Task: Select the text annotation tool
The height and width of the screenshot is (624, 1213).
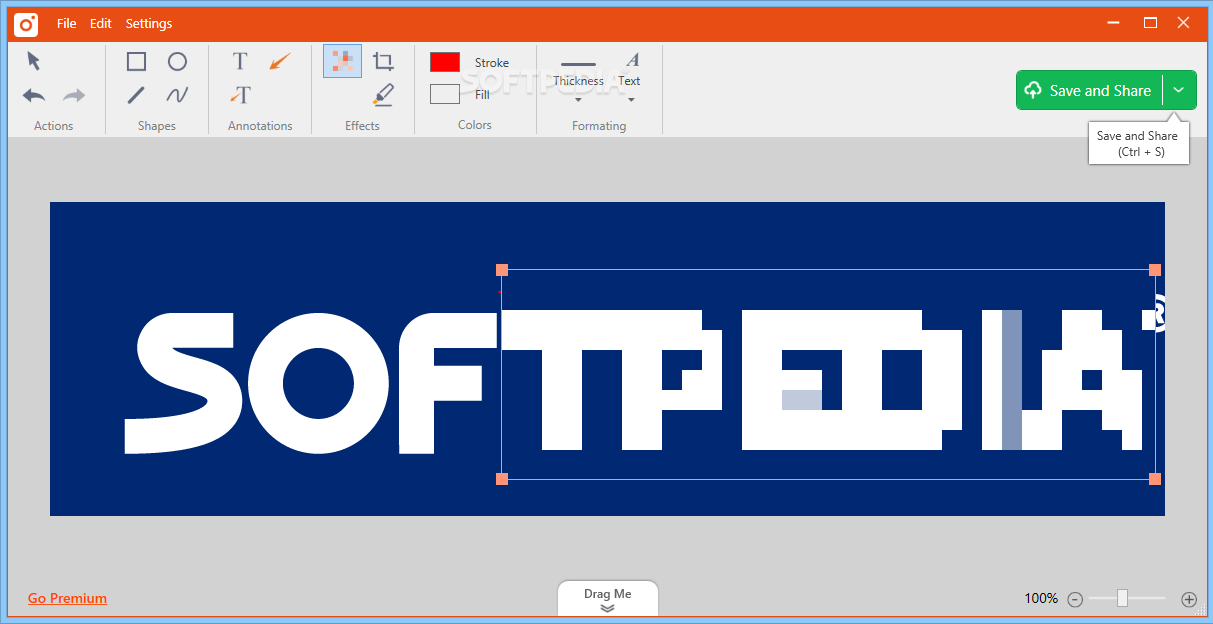Action: [x=240, y=62]
